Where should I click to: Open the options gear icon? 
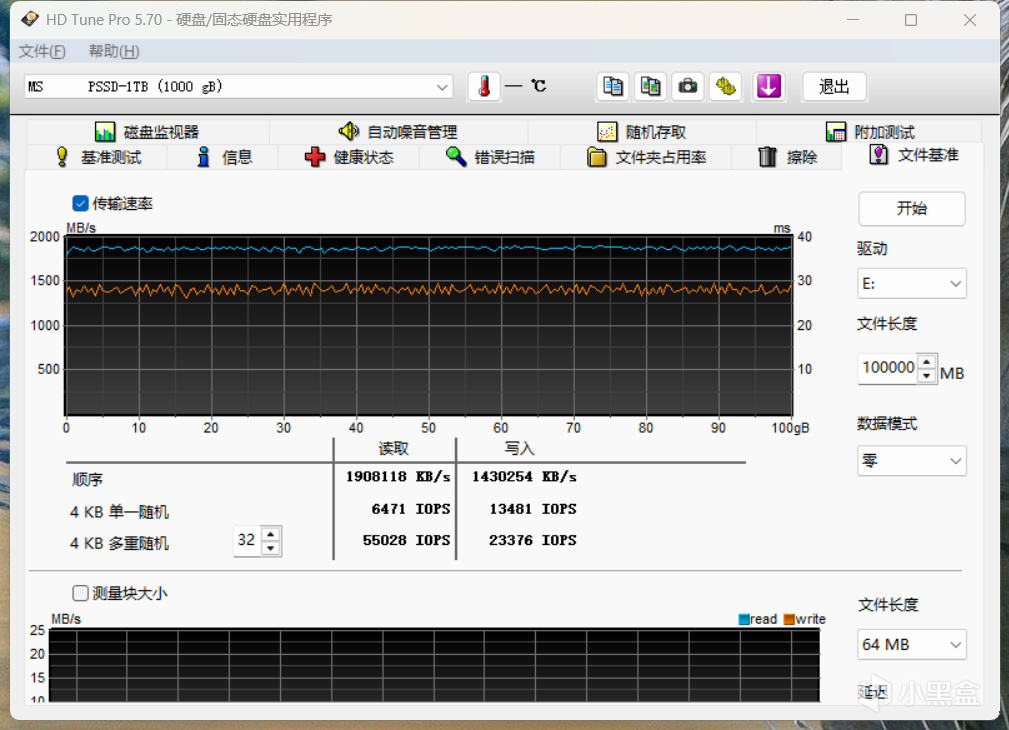725,86
